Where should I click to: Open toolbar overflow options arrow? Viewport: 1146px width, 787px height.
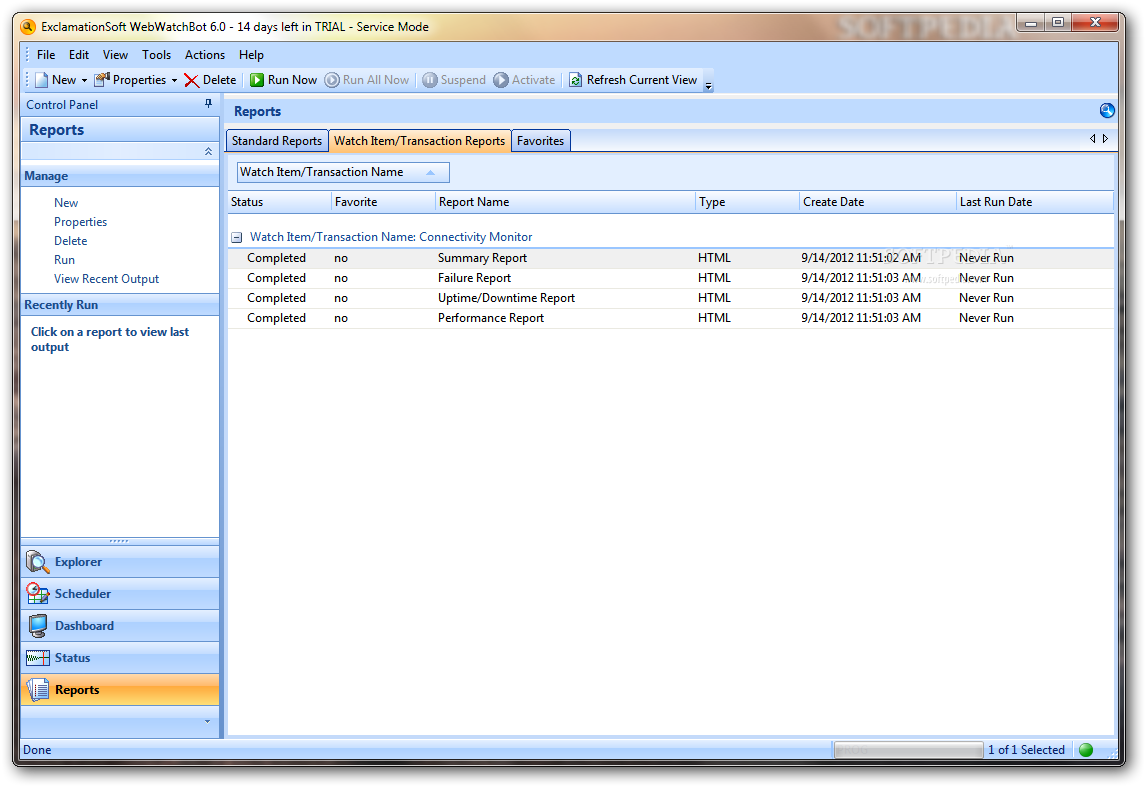coord(708,85)
